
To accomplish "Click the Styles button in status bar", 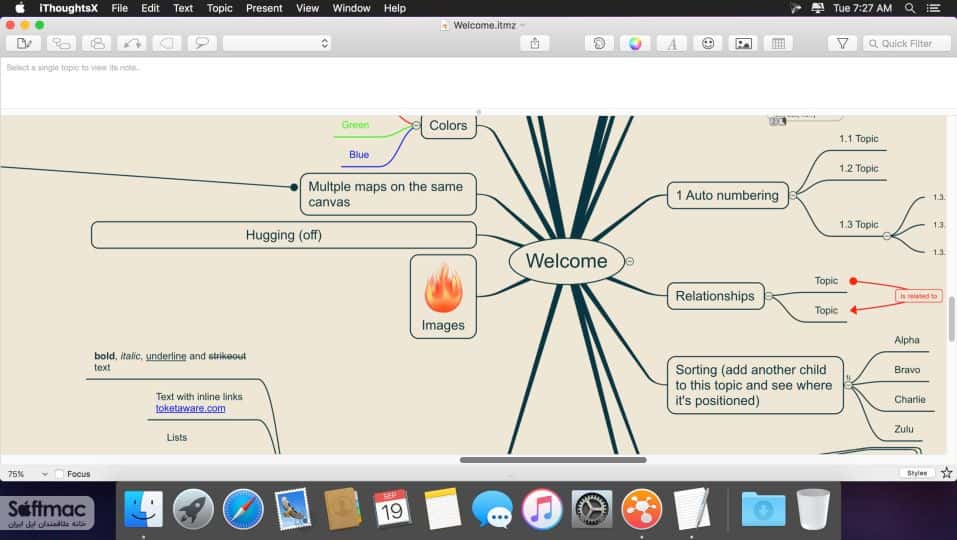I will [x=917, y=473].
